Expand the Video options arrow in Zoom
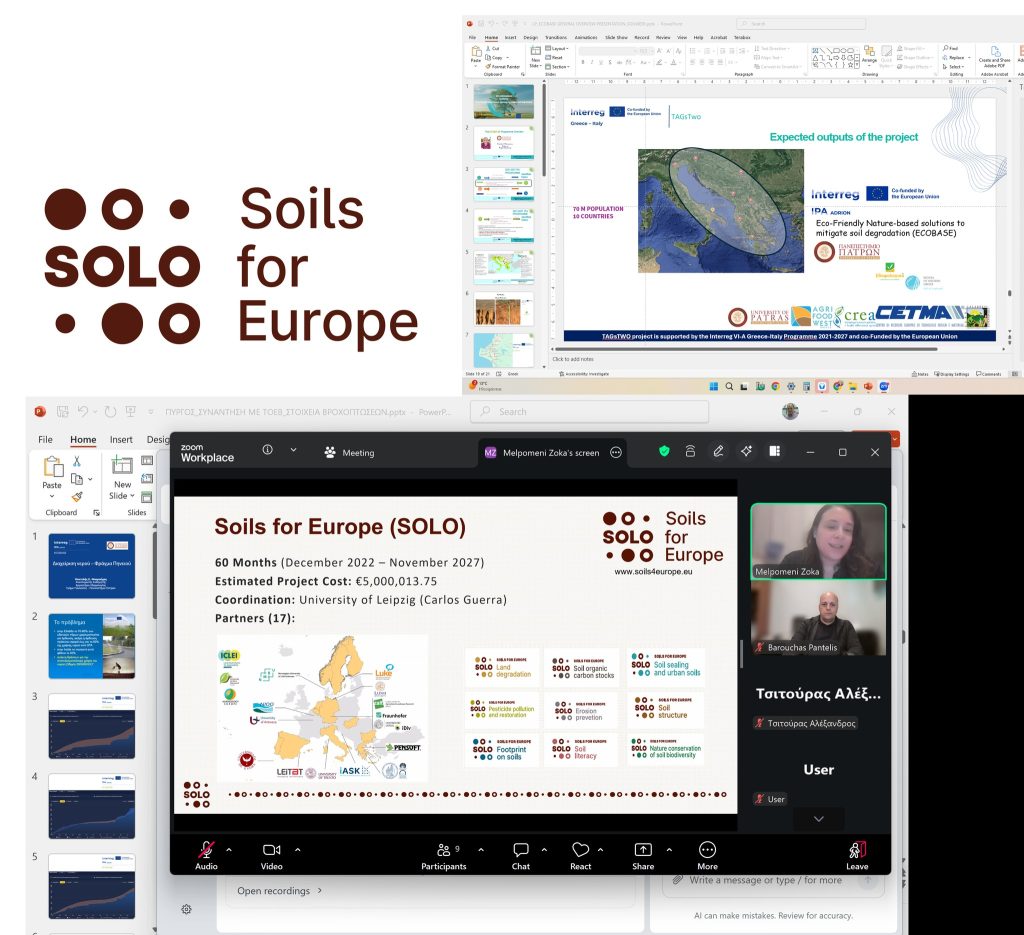The image size is (1024, 935). point(298,849)
